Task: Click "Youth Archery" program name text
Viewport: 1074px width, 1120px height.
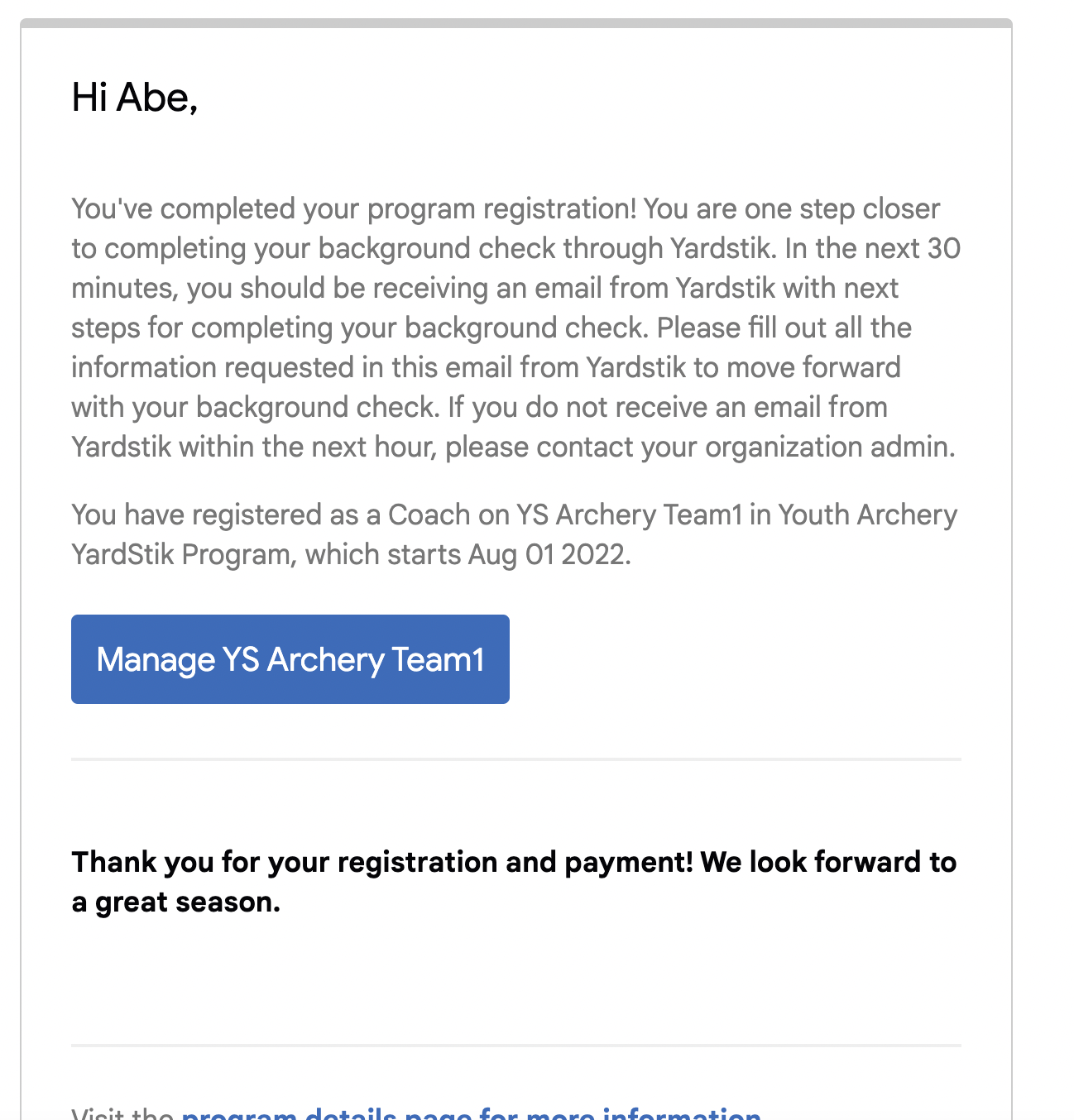Action: point(867,515)
